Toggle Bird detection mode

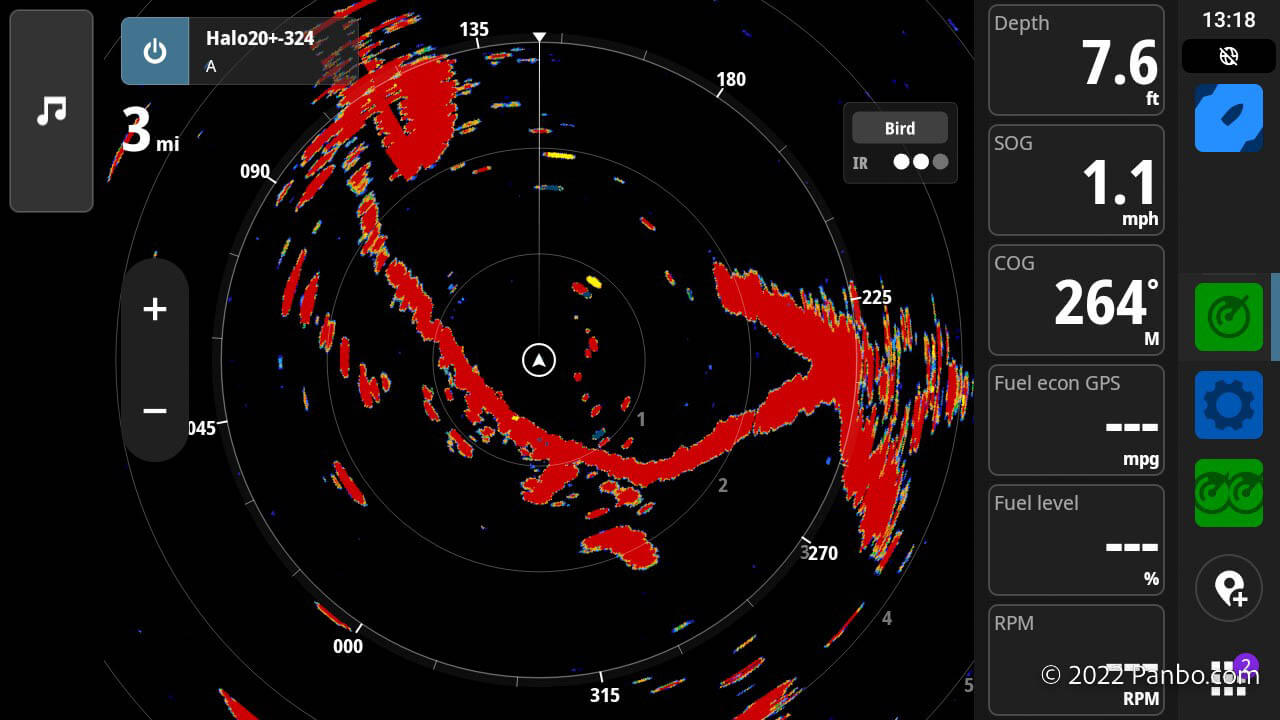pyautogui.click(x=898, y=127)
